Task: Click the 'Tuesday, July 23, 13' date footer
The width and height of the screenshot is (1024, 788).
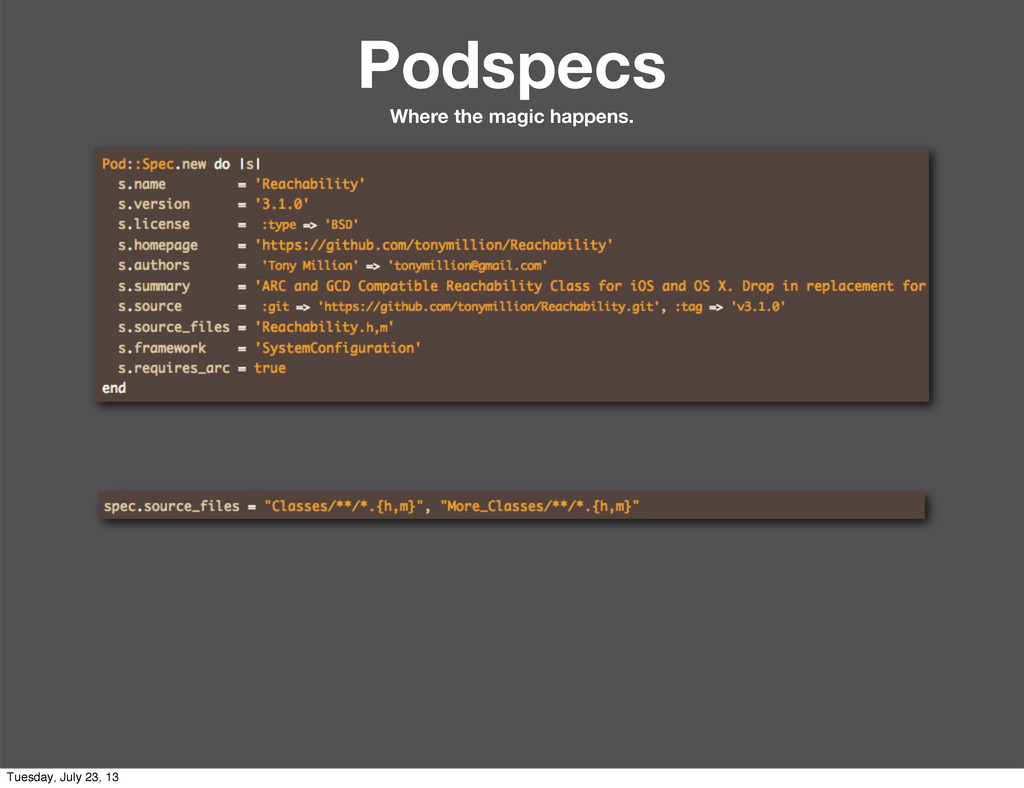Action: pos(63,777)
